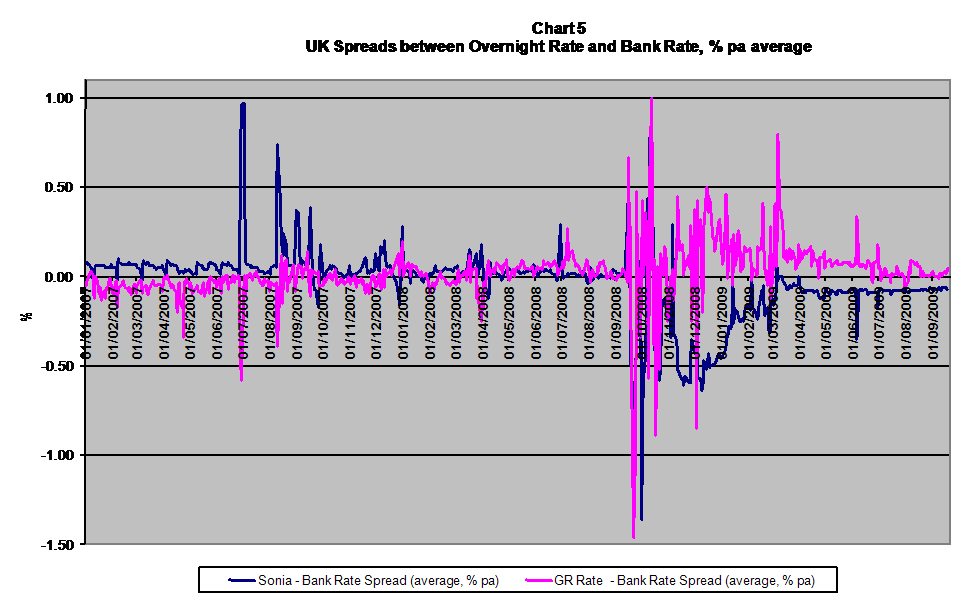
Task: Click the magenta downward dip near 01/07/2007
Action: [242, 378]
